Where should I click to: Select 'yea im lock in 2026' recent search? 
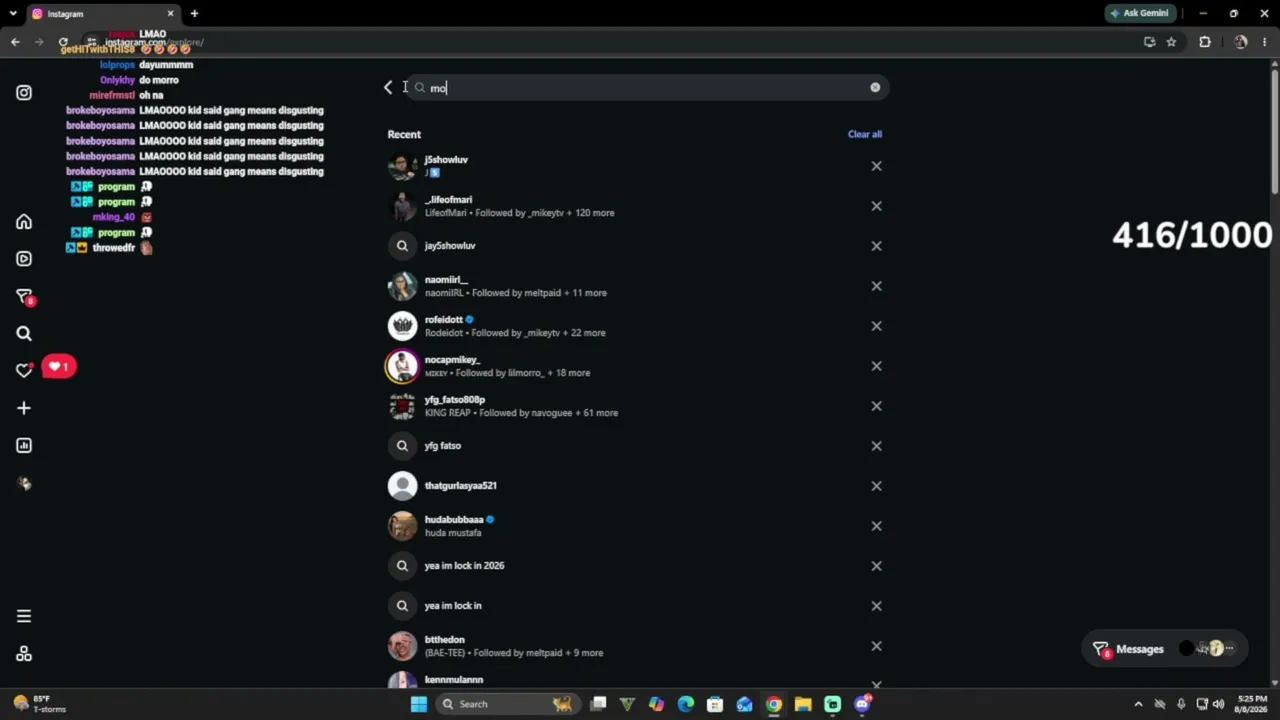coord(635,566)
